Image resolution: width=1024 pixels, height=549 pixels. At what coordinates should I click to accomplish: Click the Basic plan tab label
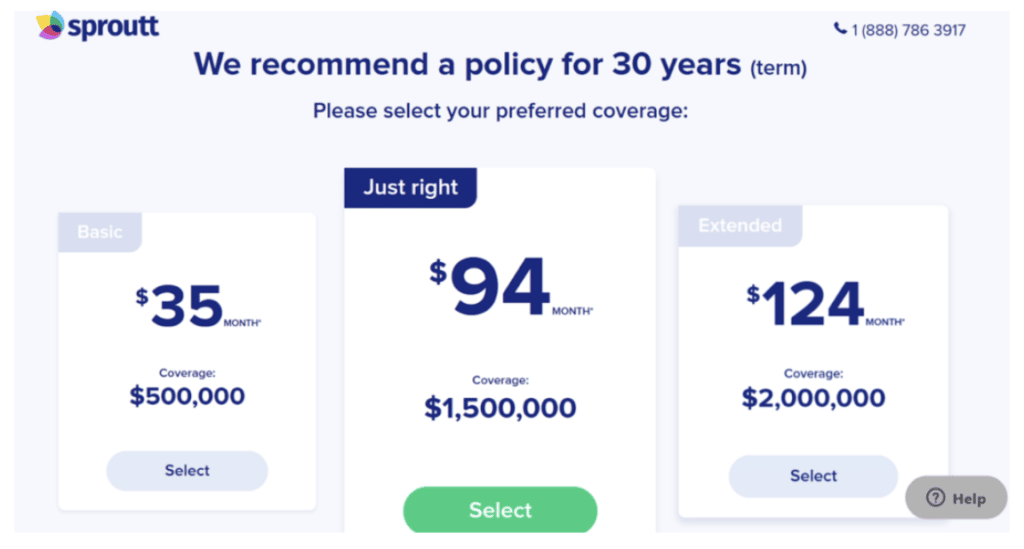tap(100, 232)
